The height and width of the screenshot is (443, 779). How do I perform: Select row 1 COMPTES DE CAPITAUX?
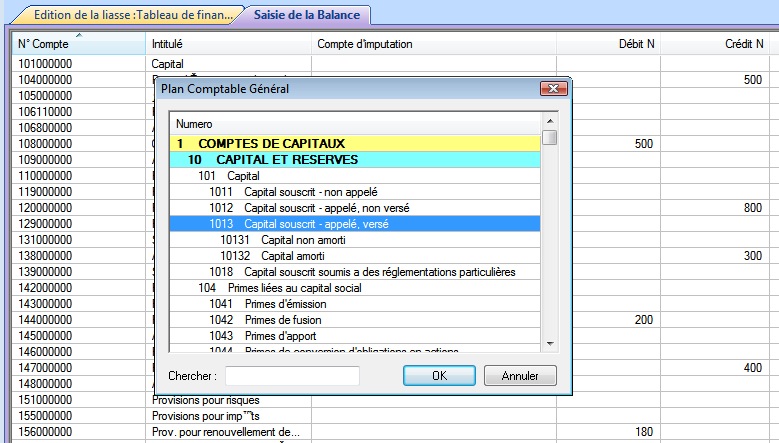point(355,144)
